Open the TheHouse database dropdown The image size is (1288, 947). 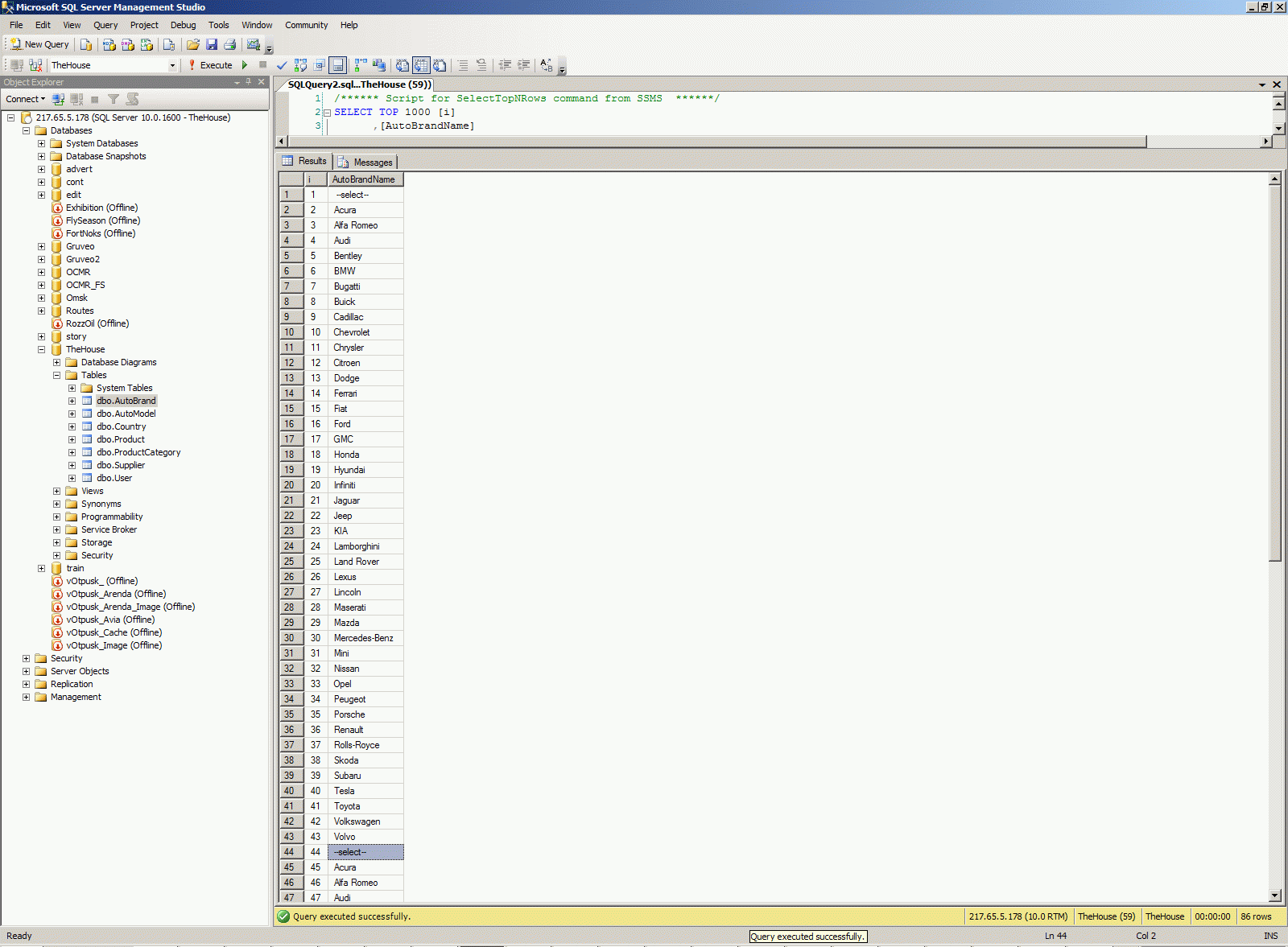(172, 65)
